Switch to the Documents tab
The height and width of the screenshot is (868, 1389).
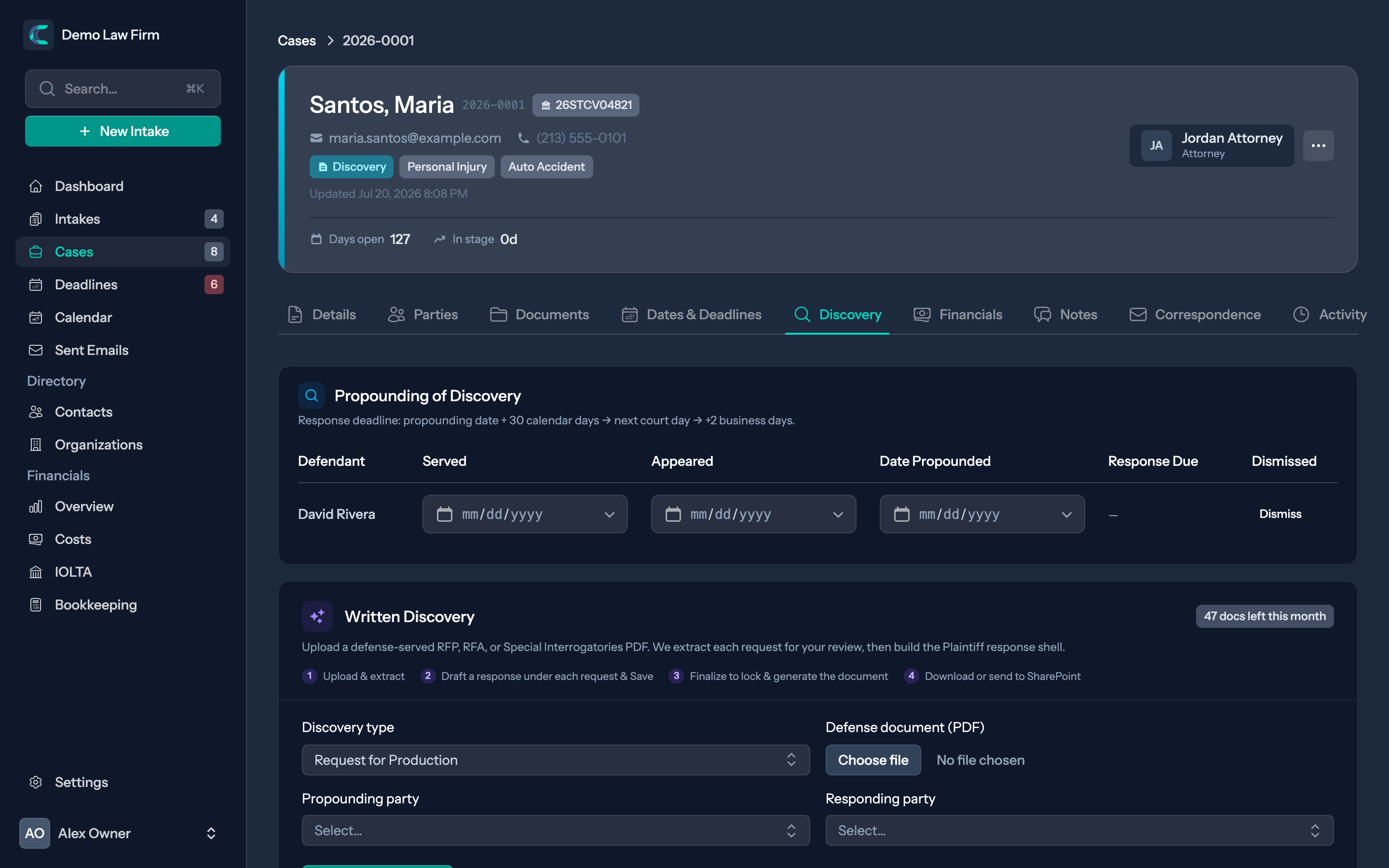tap(540, 314)
